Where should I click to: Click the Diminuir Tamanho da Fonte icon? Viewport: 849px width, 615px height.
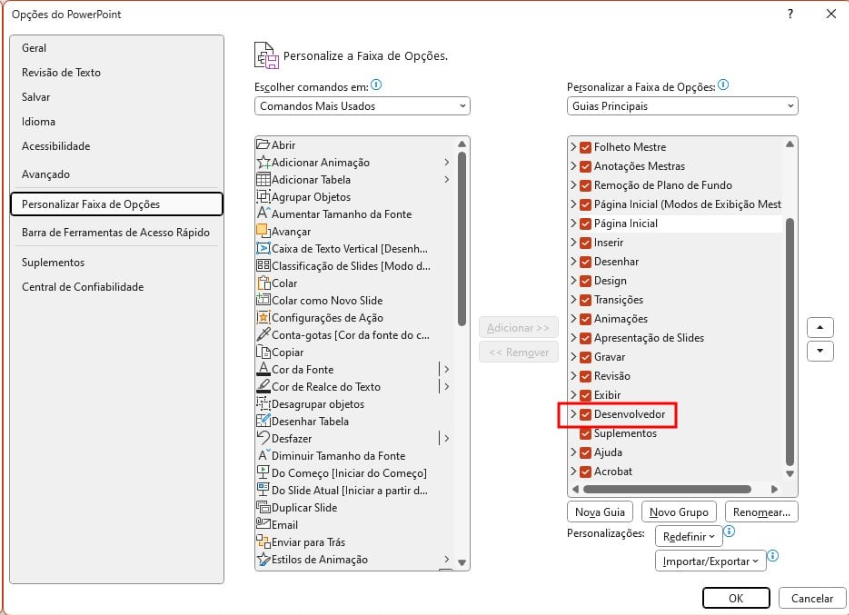[263, 455]
